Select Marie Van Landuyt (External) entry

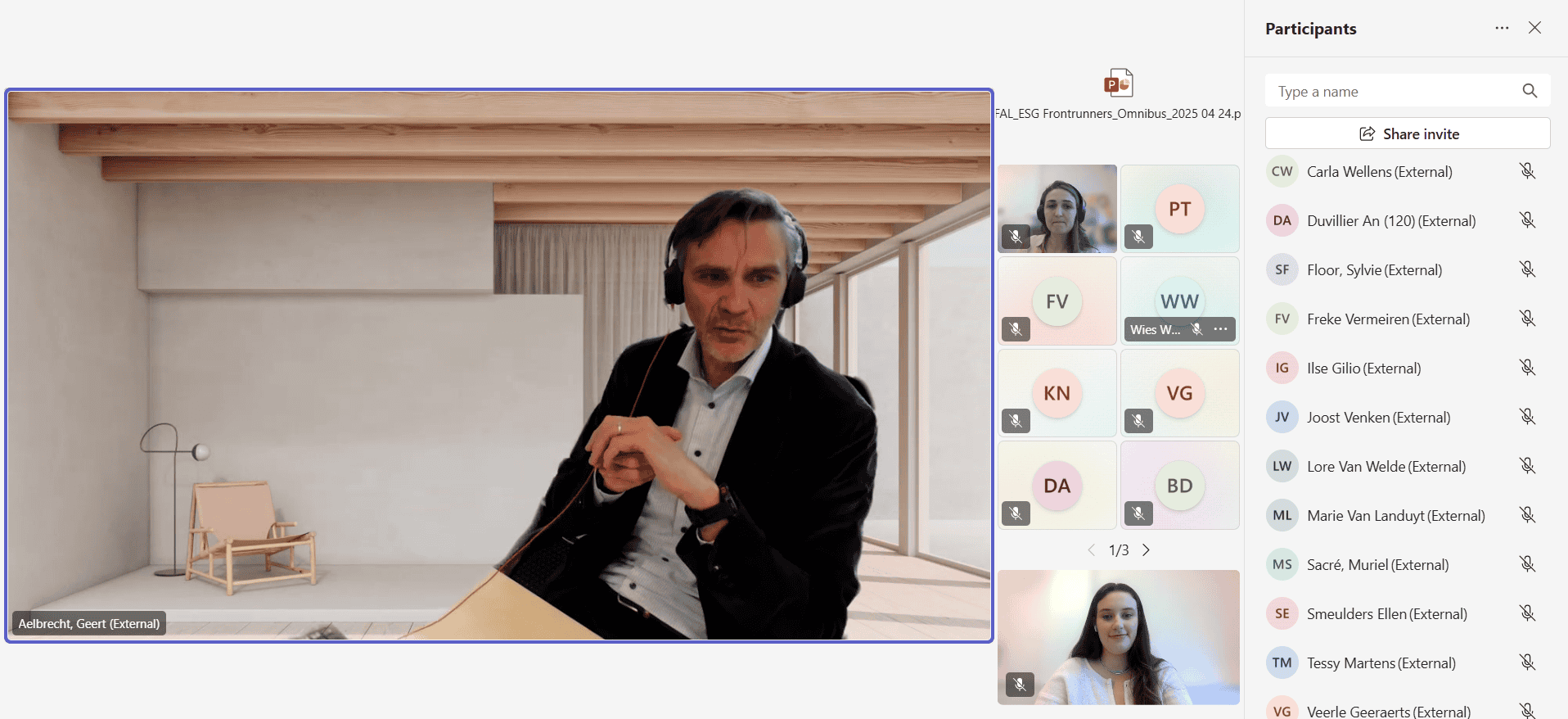tap(1395, 515)
